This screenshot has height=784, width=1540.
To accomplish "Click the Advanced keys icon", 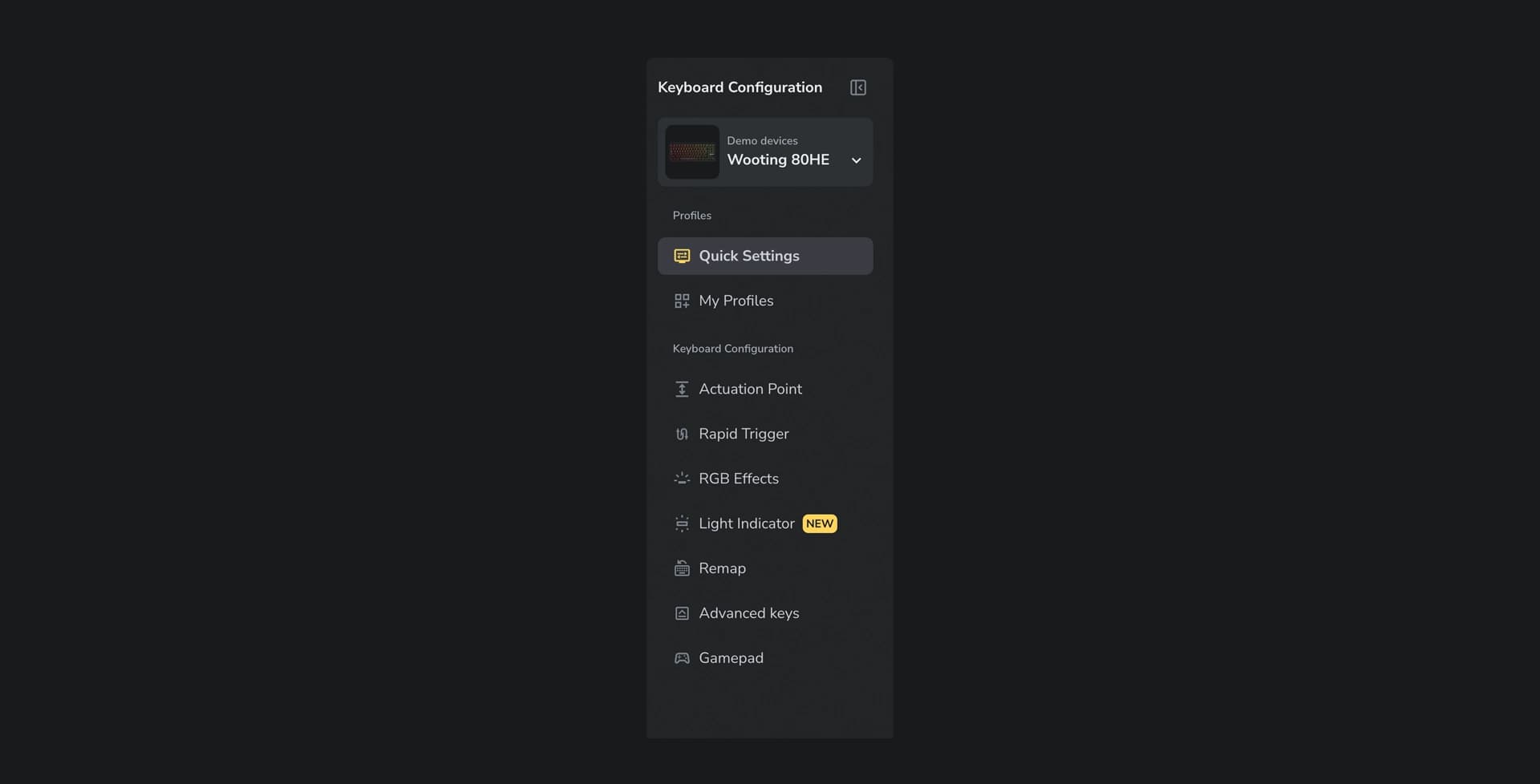I will pos(682,613).
